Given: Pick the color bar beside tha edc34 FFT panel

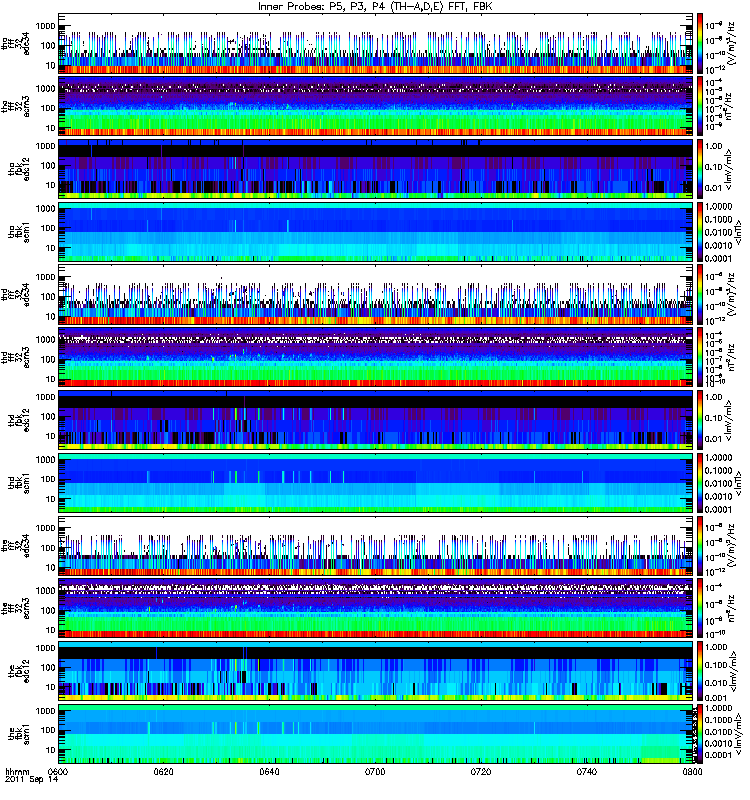Looking at the screenshot, I should pos(699,44).
